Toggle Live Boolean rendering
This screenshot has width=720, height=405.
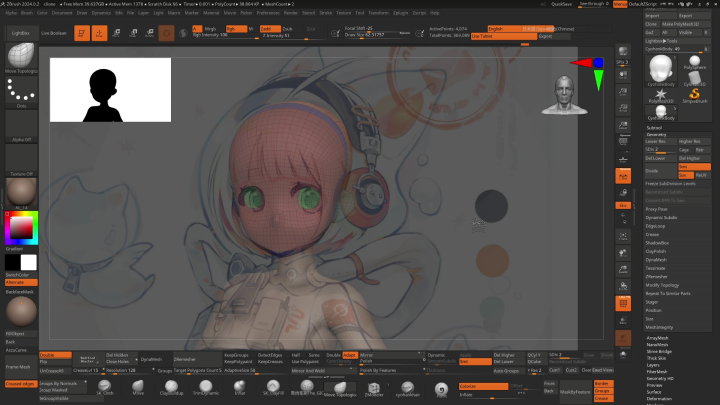click(x=55, y=33)
